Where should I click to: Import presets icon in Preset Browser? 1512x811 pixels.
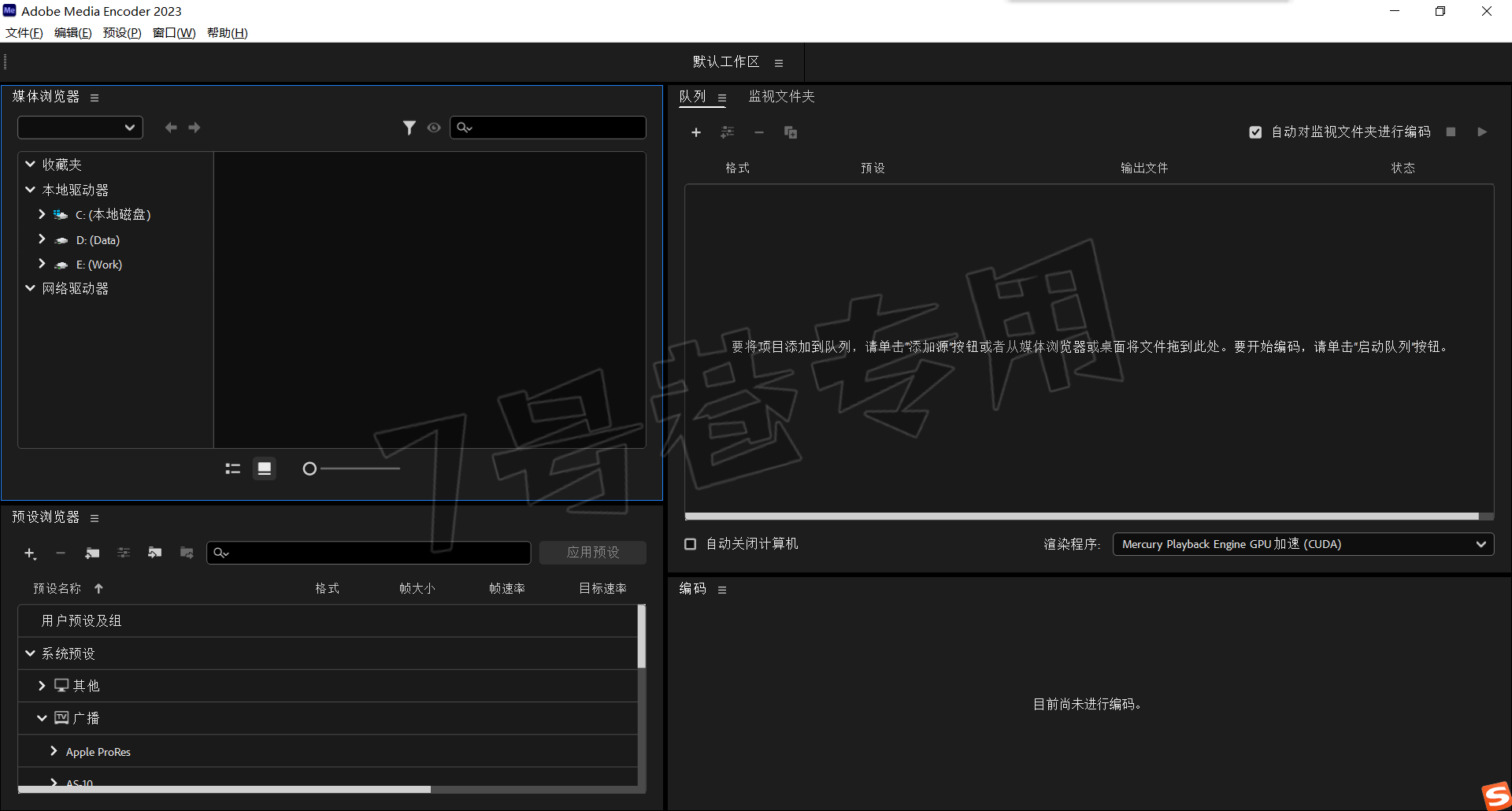(x=155, y=553)
